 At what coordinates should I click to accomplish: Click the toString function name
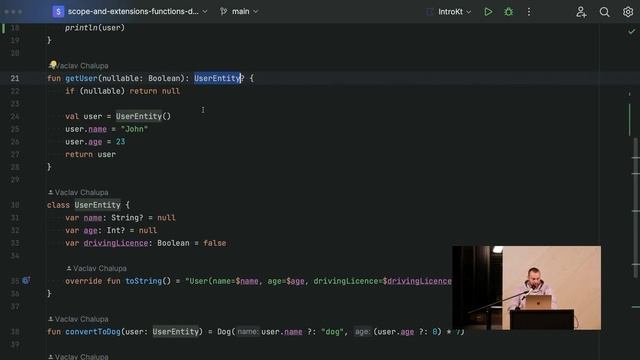coord(144,281)
